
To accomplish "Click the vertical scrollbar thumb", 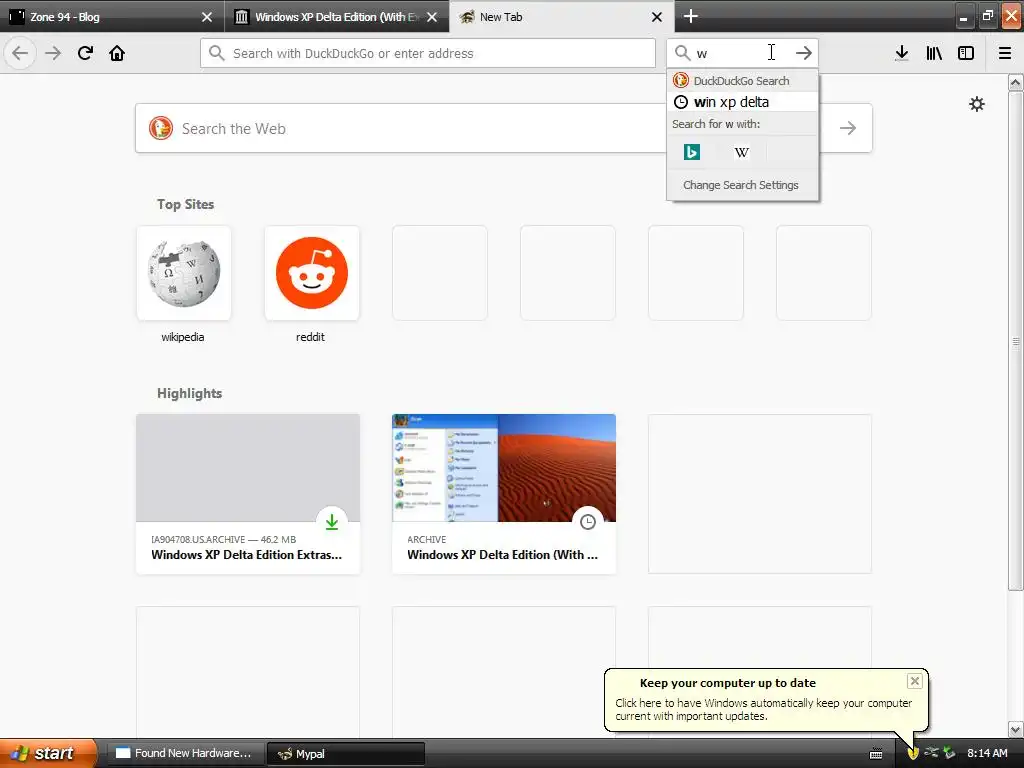I will pos(1015,341).
